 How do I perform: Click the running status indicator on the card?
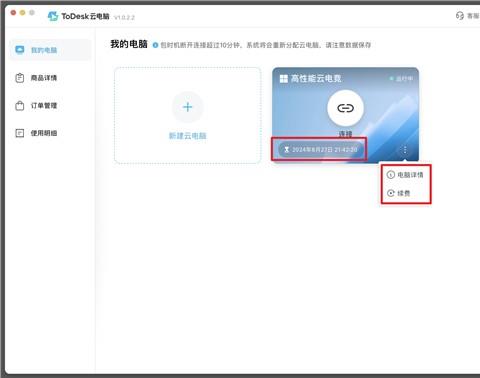click(402, 79)
